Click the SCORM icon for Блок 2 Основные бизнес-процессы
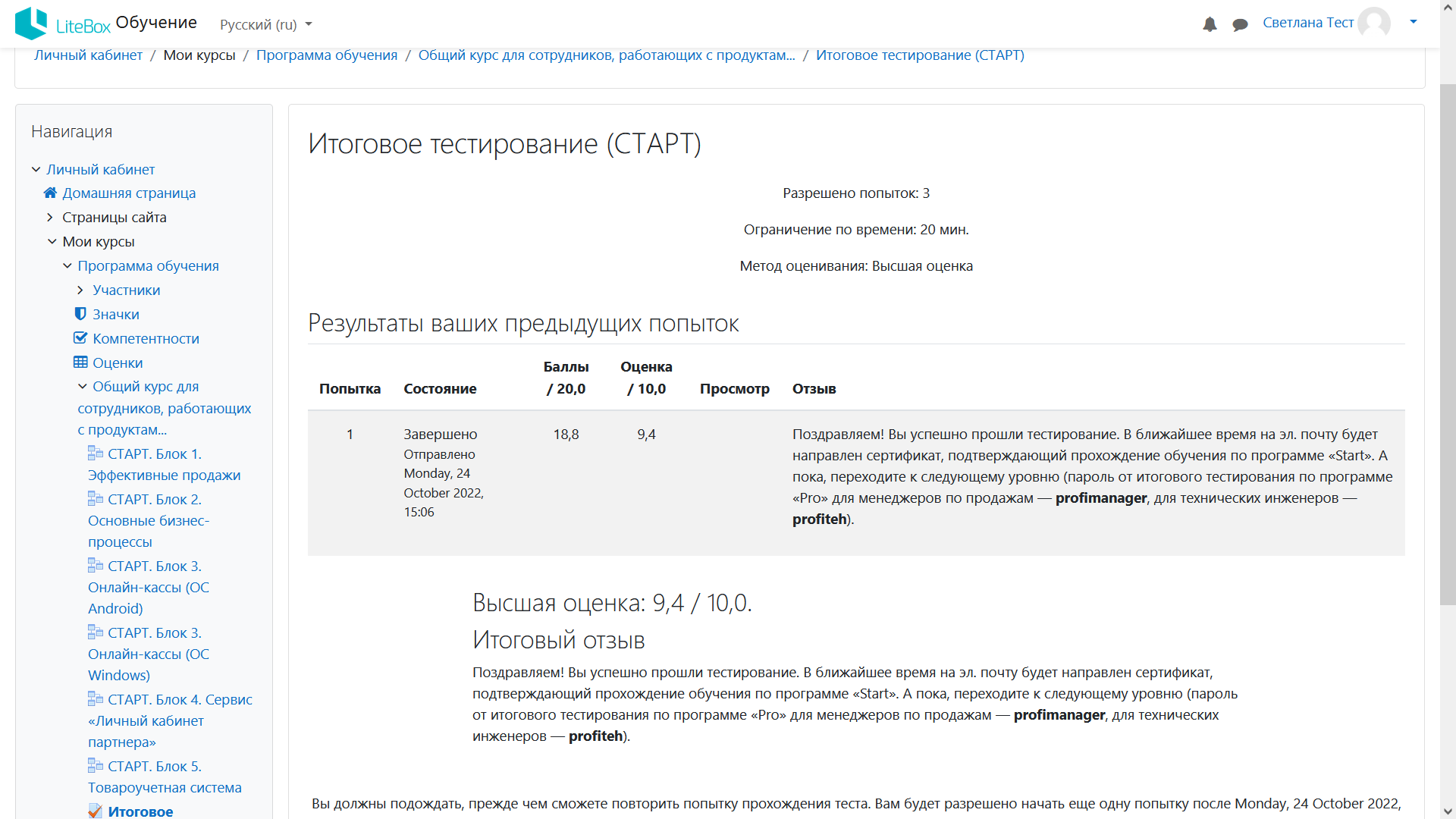Viewport: 1456px width, 819px height. point(96,499)
